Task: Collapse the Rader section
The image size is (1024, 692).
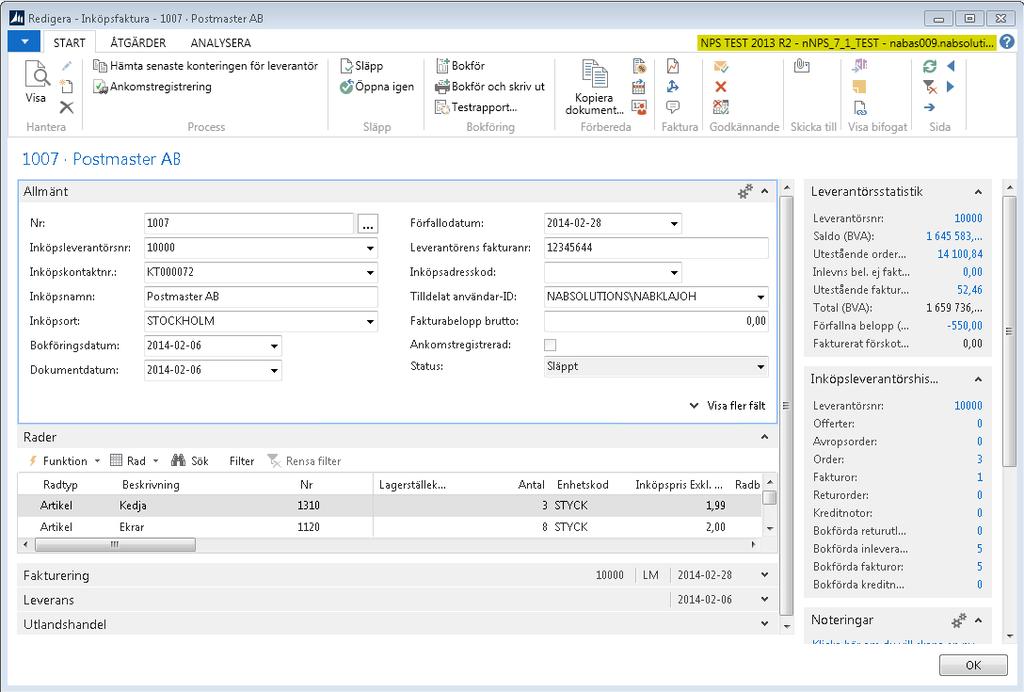Action: click(765, 437)
